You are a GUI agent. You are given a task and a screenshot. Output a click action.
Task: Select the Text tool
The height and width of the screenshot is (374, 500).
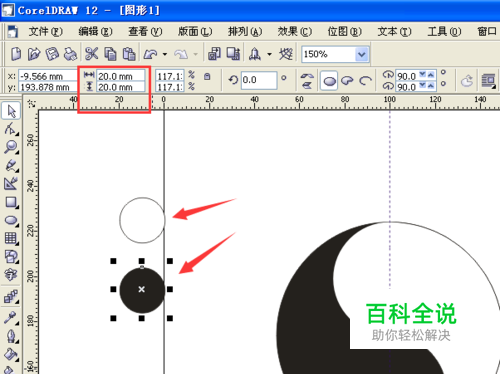tap(11, 275)
